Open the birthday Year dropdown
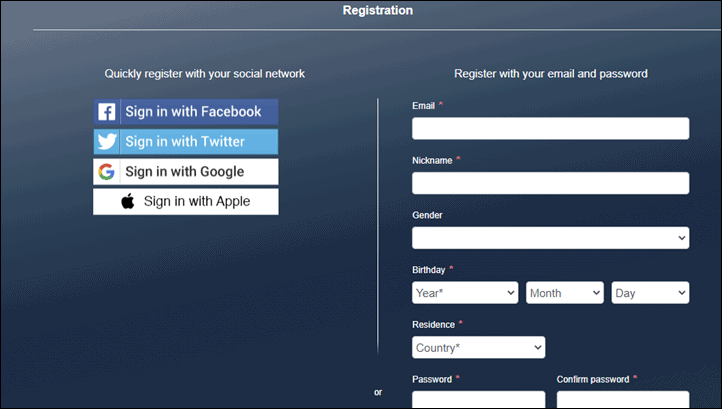Screen dimensions: 722x409 click(465, 293)
